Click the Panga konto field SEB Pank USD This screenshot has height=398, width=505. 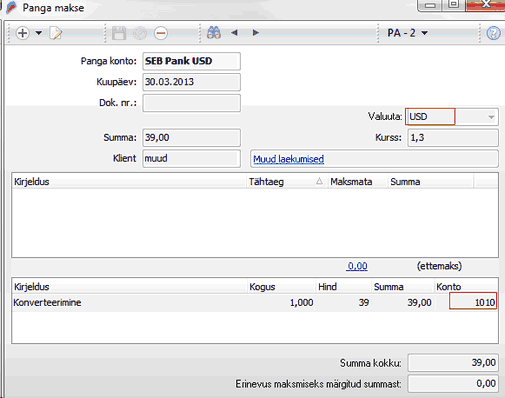click(192, 61)
